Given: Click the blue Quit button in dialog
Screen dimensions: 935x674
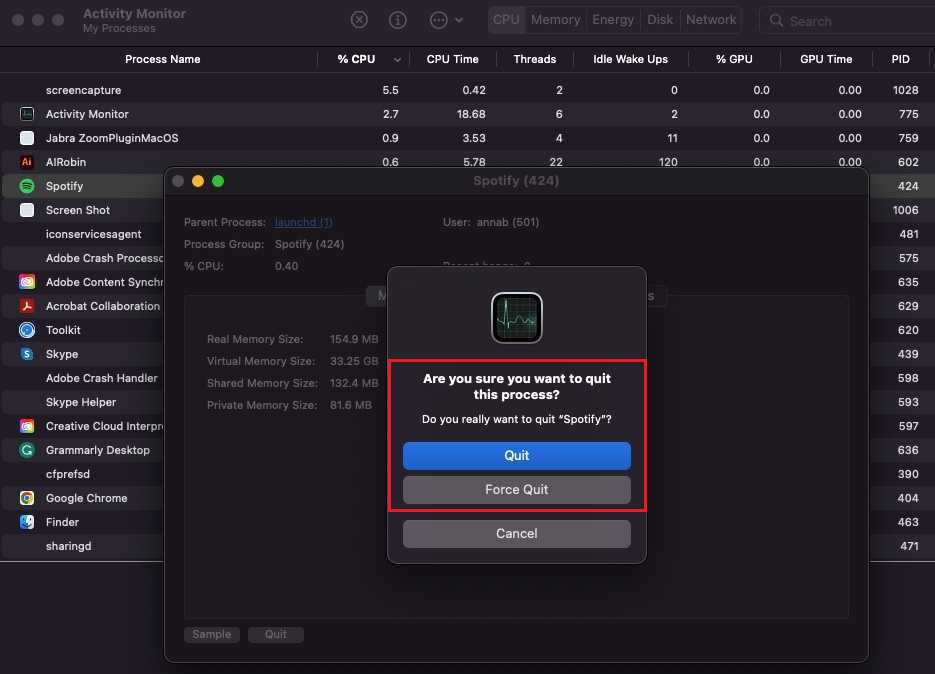Looking at the screenshot, I should click(516, 456).
